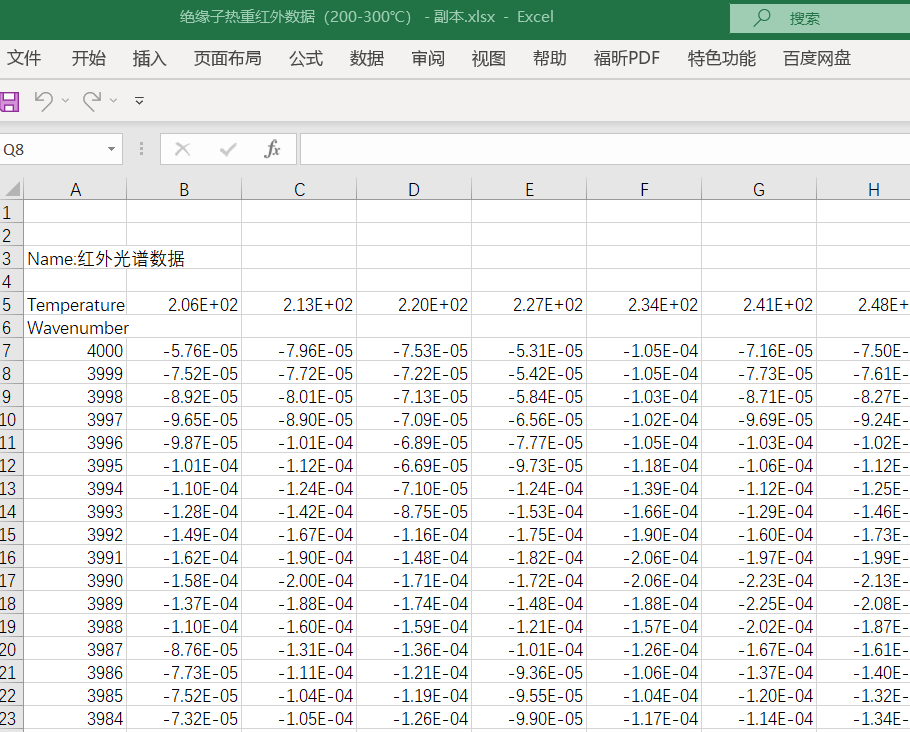Select cell -8.75E-05 in column D
The image size is (910, 732).
(414, 511)
